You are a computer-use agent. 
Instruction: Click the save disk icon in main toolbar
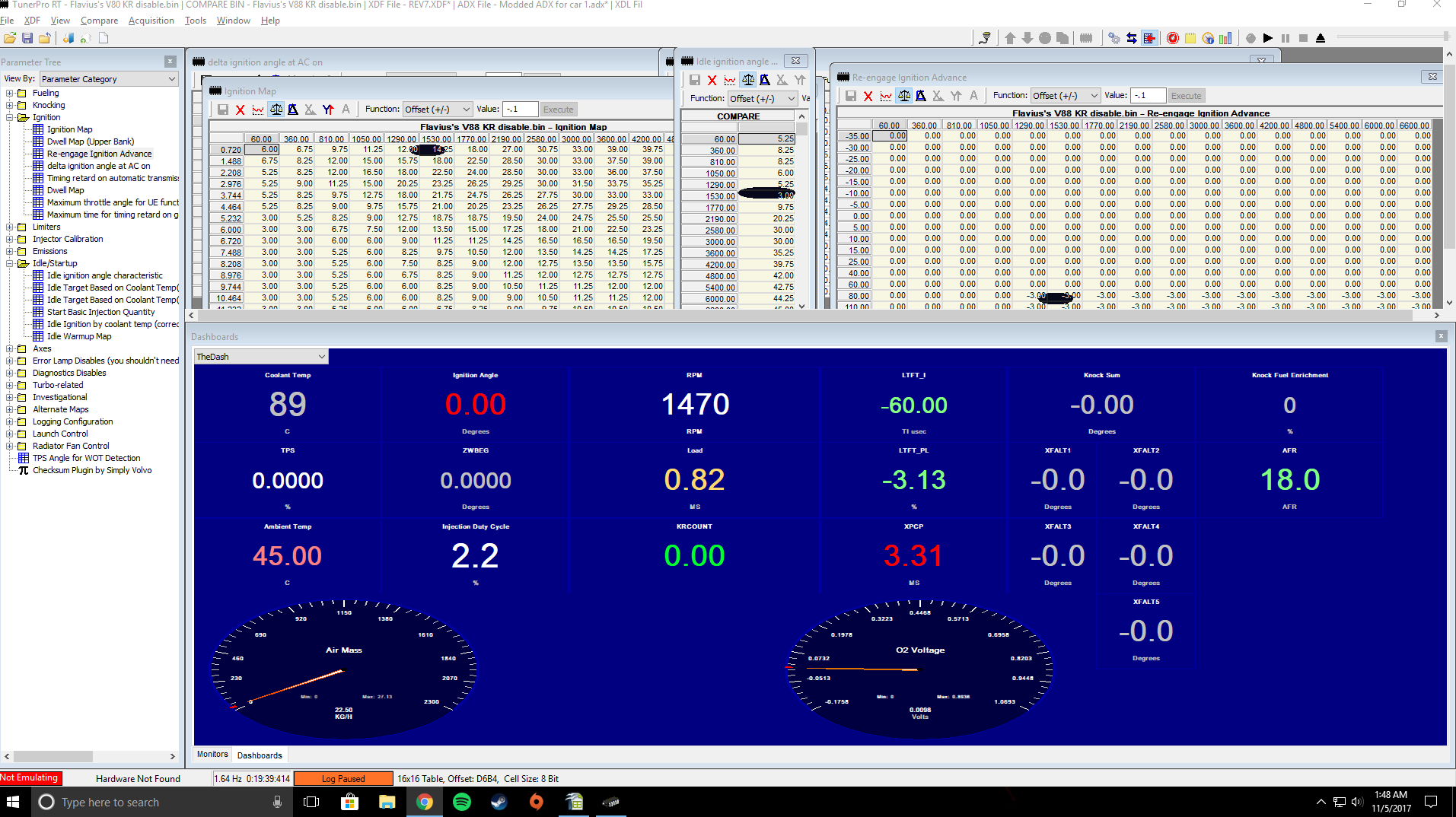pos(27,38)
